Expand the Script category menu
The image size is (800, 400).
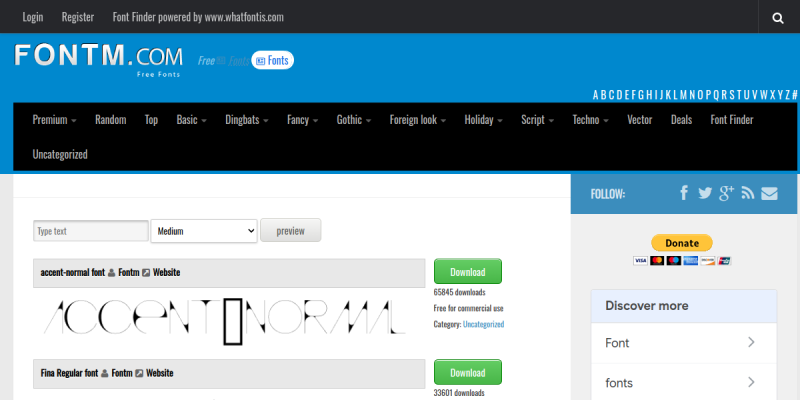537,120
